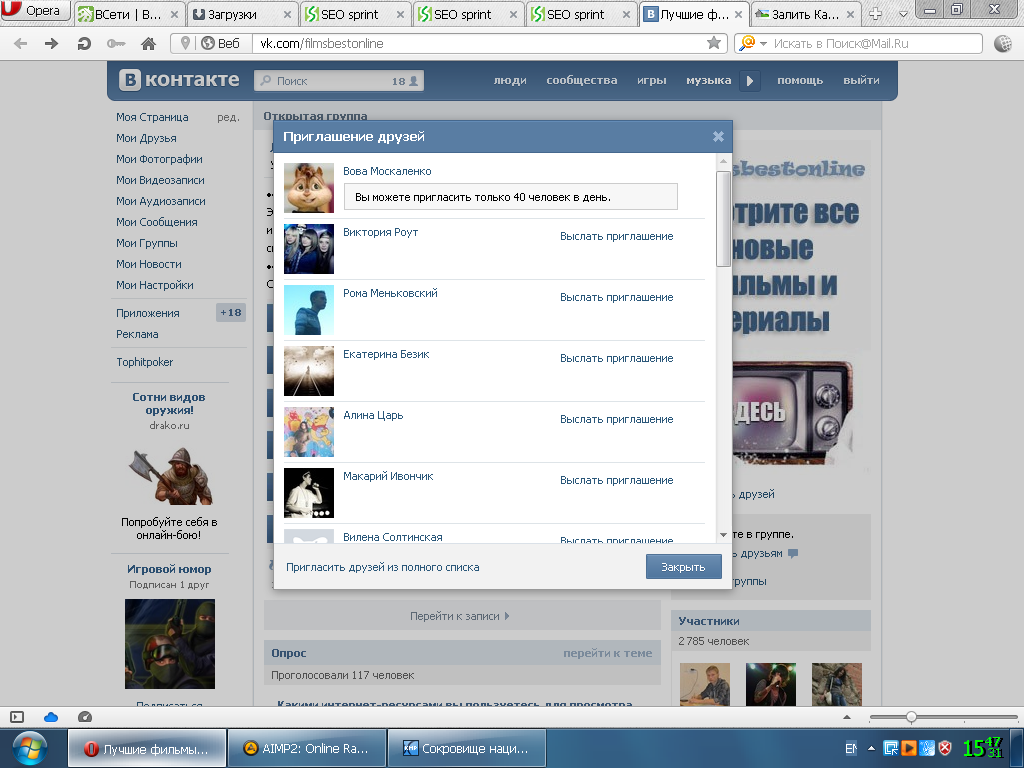Close the Загрузки tab
The width and height of the screenshot is (1024, 768).
pyautogui.click(x=287, y=14)
